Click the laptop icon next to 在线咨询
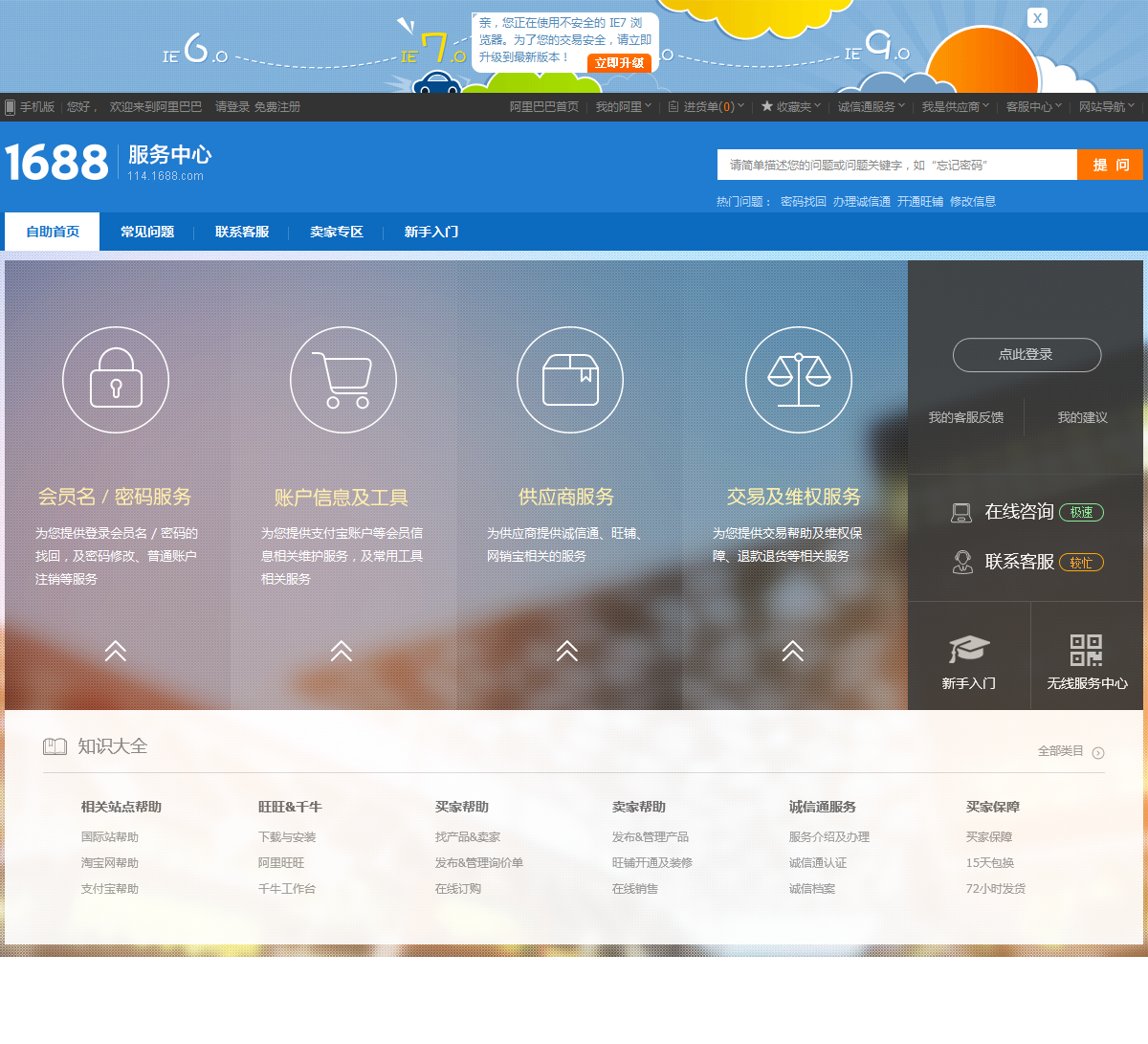This screenshot has width=1148, height=1044. 961,513
